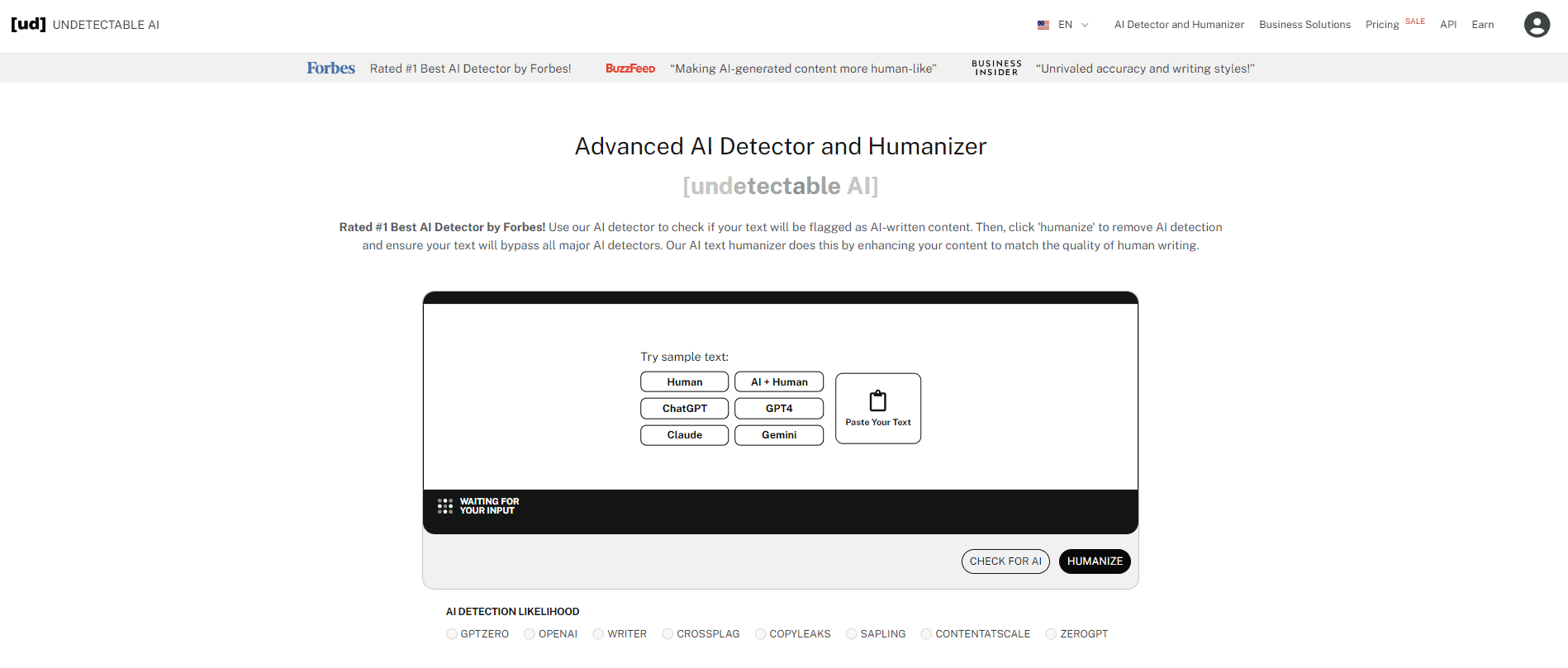The height and width of the screenshot is (668, 1568).
Task: Click the Business Insider logo
Action: [996, 69]
